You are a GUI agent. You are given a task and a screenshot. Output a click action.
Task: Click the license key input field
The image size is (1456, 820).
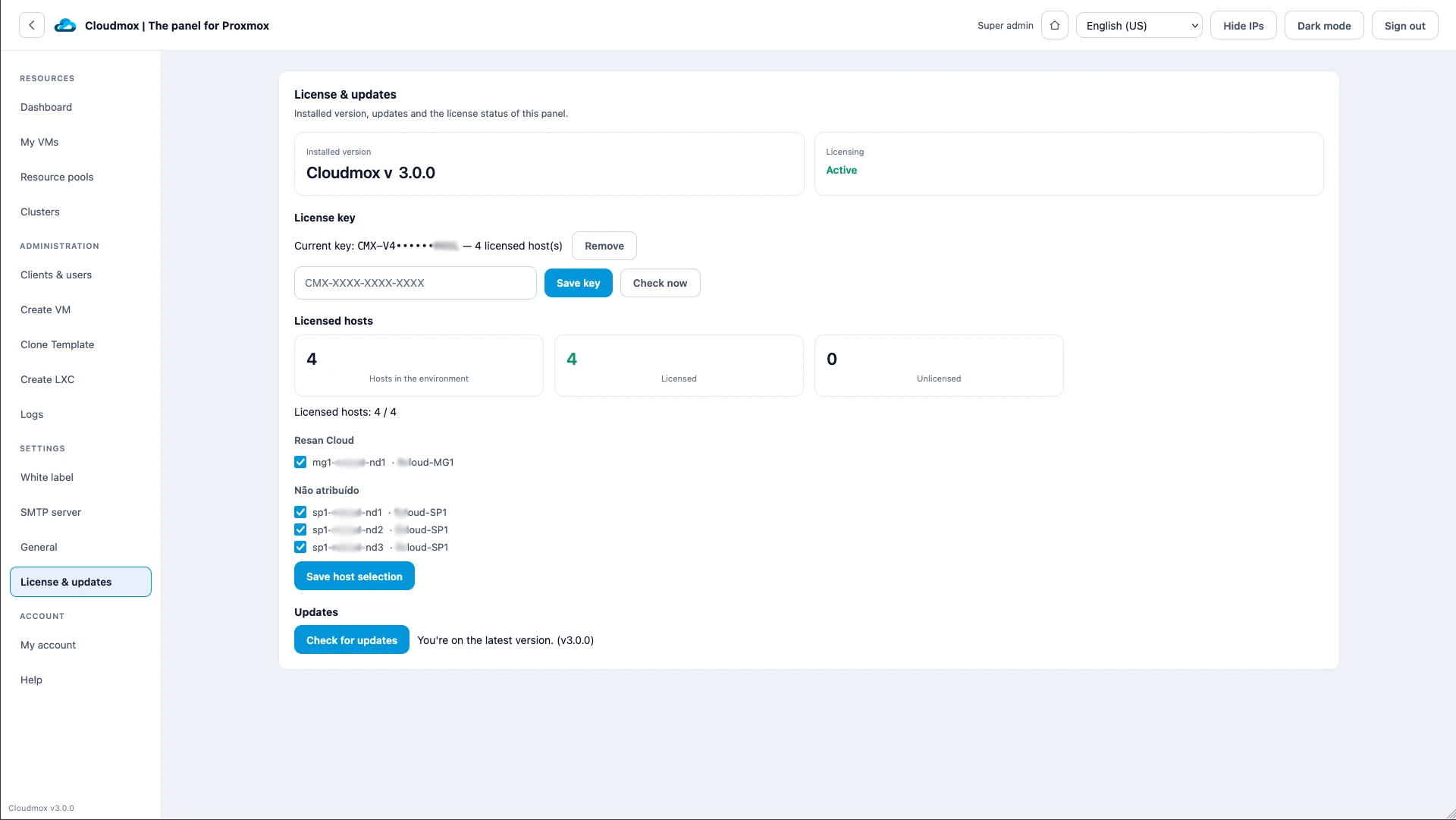click(x=415, y=283)
